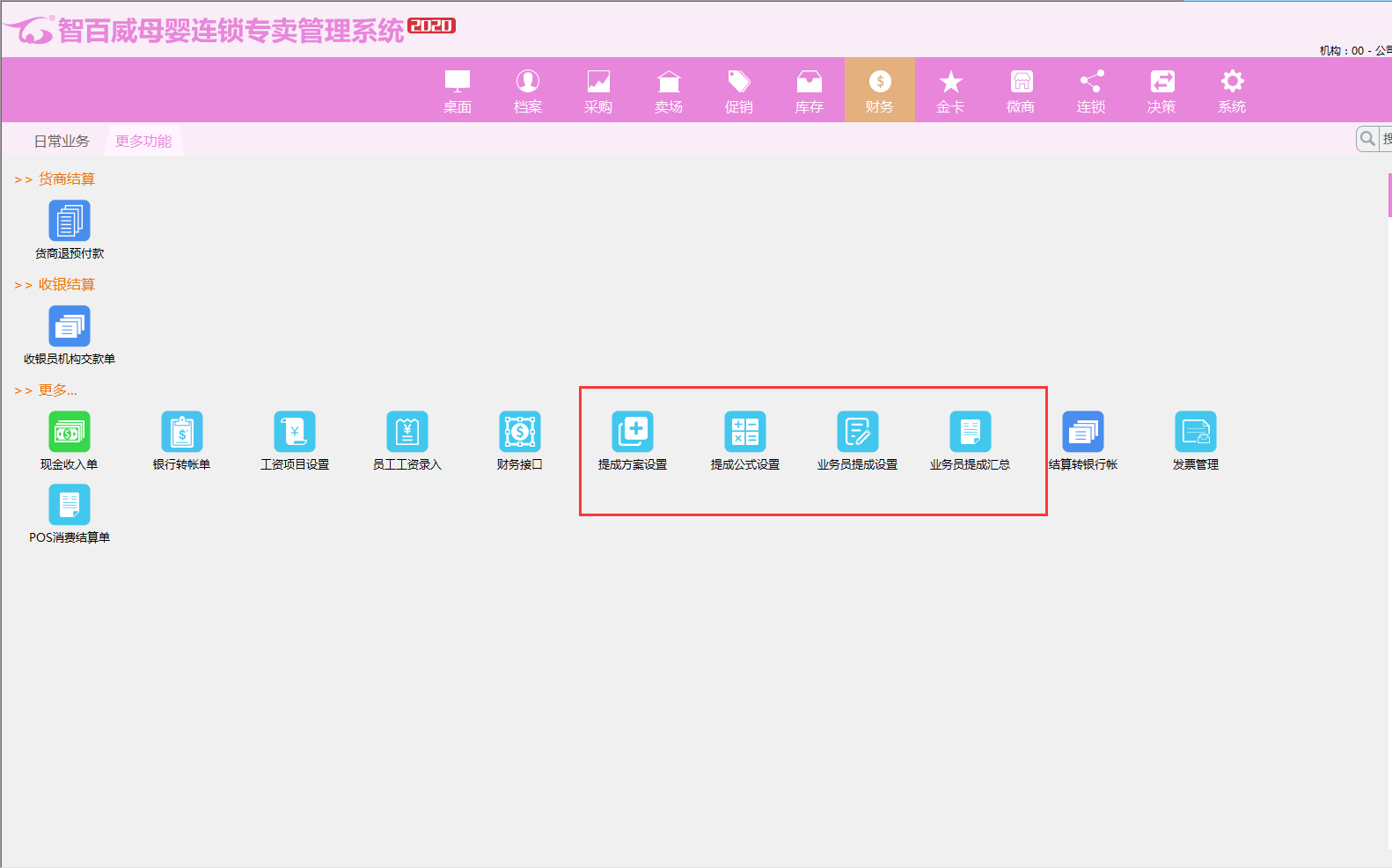1392x868 pixels.
Task: Open 收银员机构交款单 module
Action: tap(70, 326)
